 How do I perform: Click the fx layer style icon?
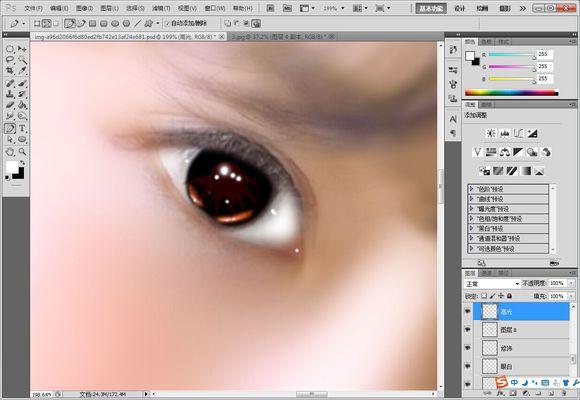pyautogui.click(x=500, y=393)
